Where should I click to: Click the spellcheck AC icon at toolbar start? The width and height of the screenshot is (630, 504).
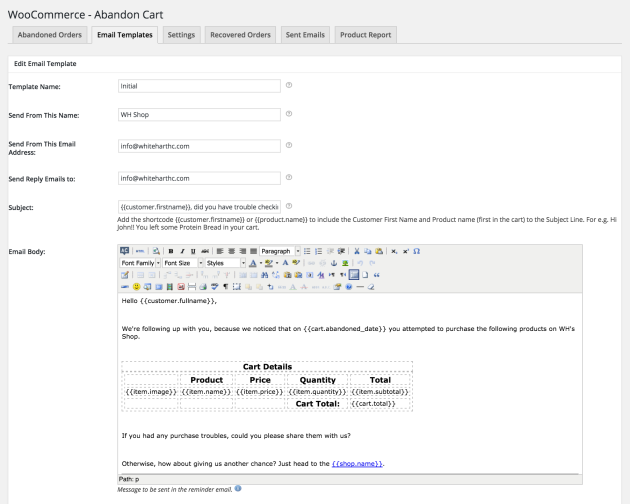pyautogui.click(x=125, y=251)
